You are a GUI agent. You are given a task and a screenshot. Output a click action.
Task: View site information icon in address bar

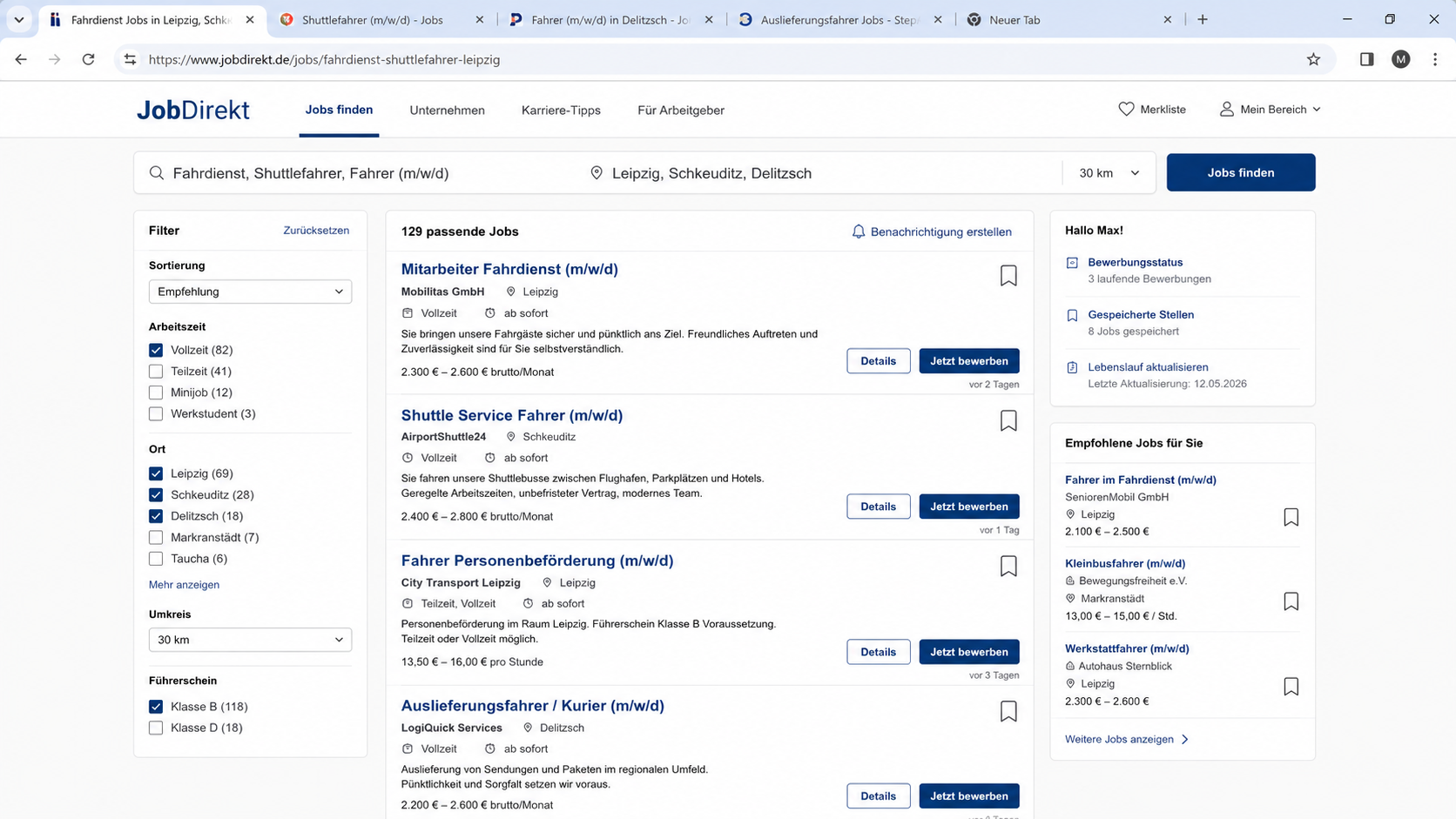(130, 59)
